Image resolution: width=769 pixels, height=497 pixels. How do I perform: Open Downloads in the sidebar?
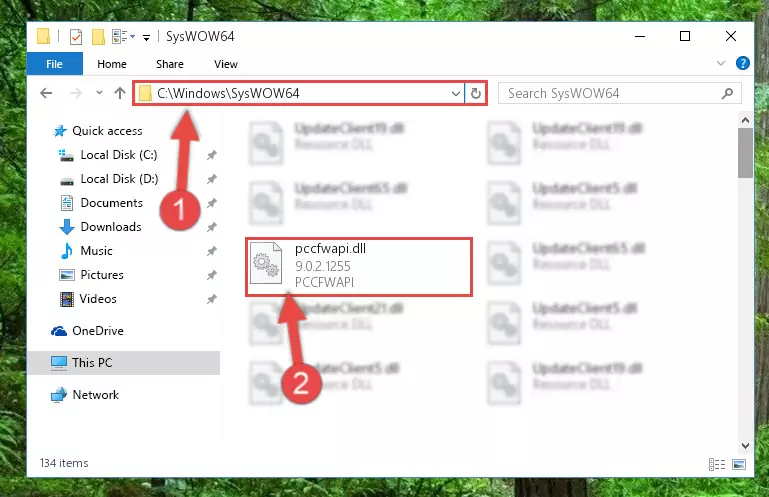coord(111,227)
